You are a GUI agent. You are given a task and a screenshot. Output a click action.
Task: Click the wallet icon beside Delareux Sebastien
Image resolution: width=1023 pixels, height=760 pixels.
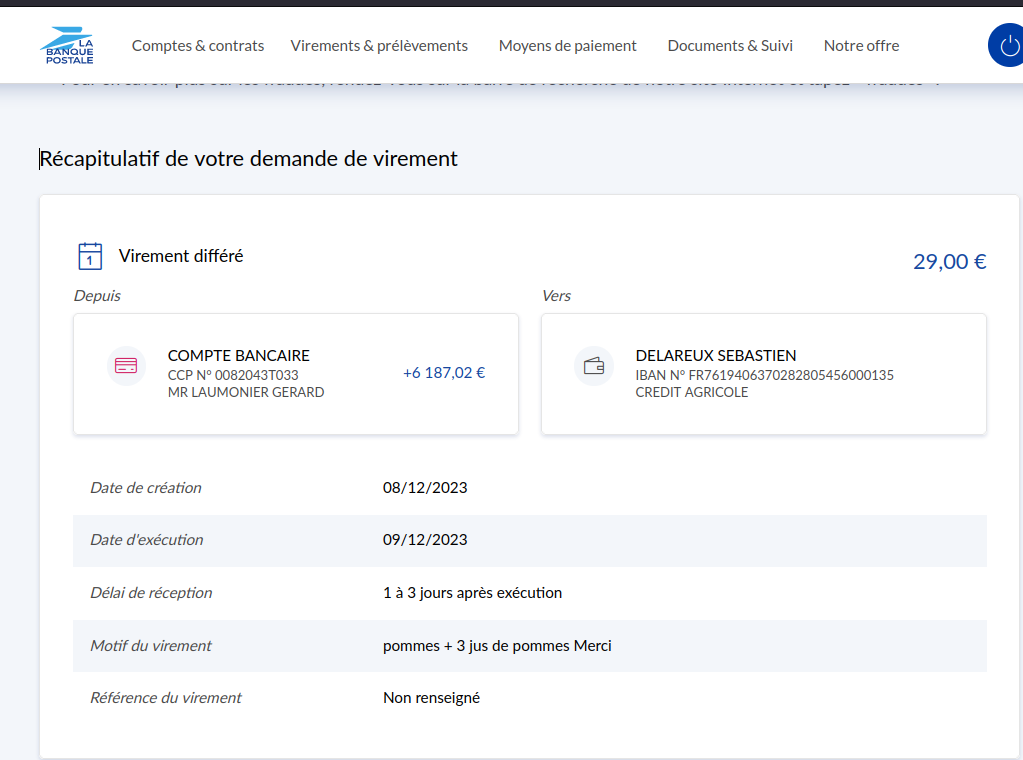pos(594,366)
